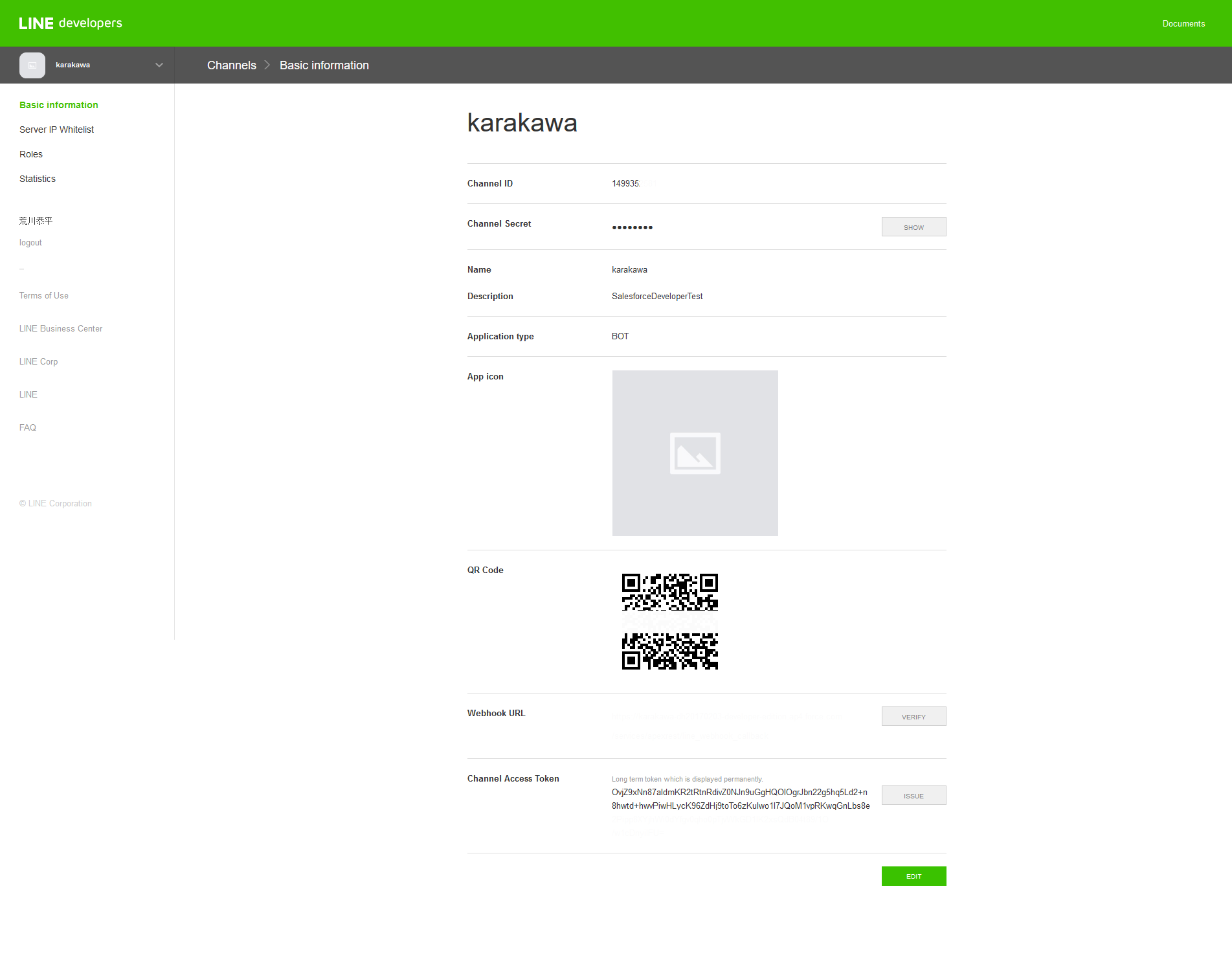Open the Documents link in header
Screen dimensions: 1232x970
click(1183, 23)
